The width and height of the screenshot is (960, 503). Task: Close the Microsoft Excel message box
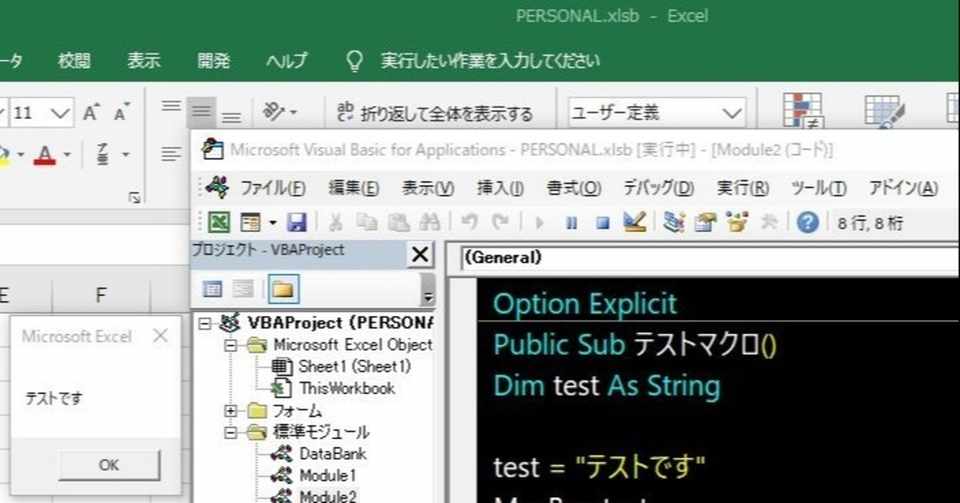[160, 335]
